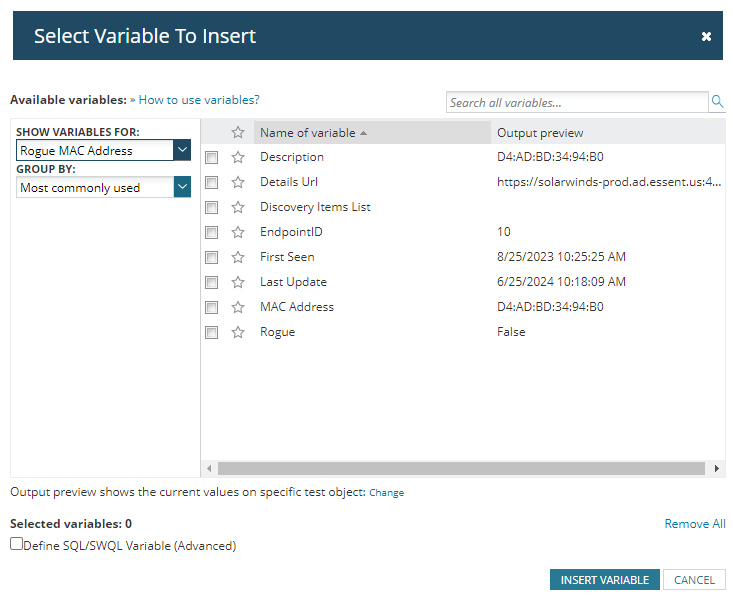
Task: Star the Description variable as favorite
Action: click(x=238, y=157)
